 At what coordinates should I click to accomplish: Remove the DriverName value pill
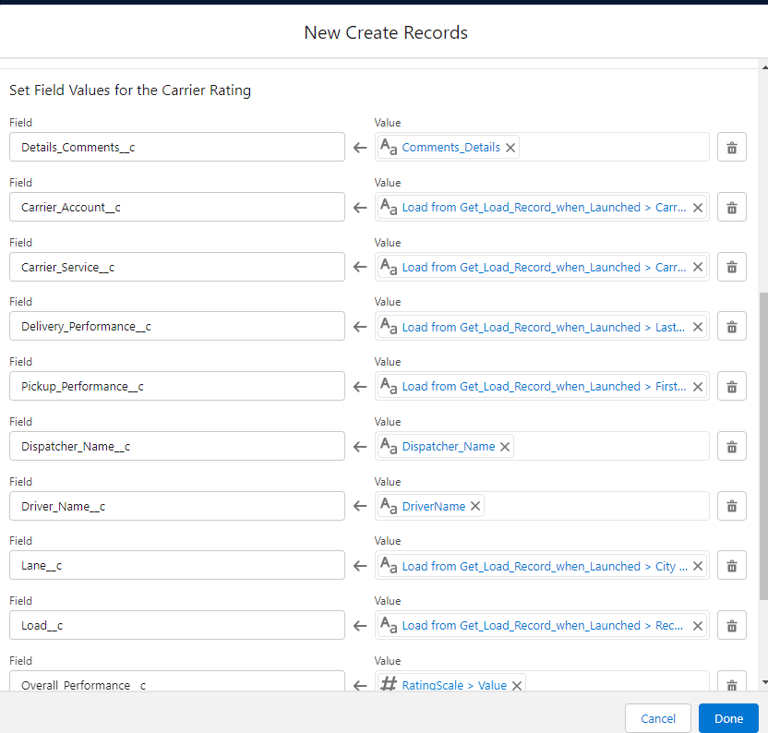(x=475, y=506)
